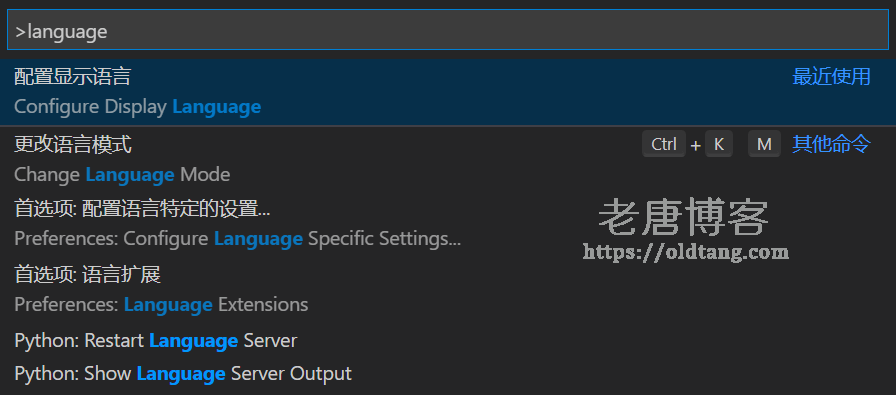The width and height of the screenshot is (896, 395).
Task: Click the 最近使用 group label
Action: point(831,76)
